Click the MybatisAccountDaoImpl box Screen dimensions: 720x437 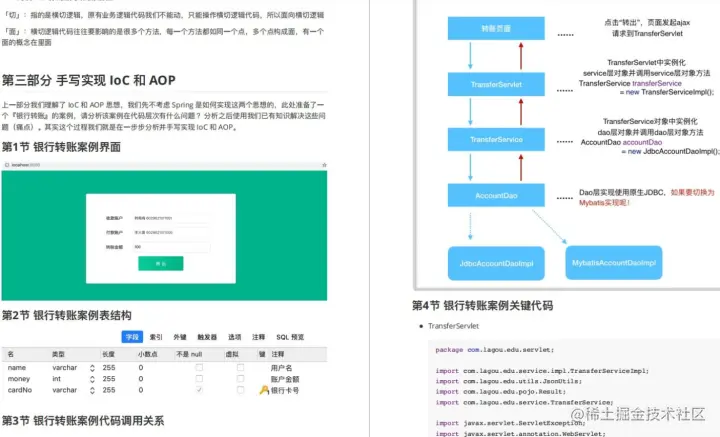coord(614,263)
